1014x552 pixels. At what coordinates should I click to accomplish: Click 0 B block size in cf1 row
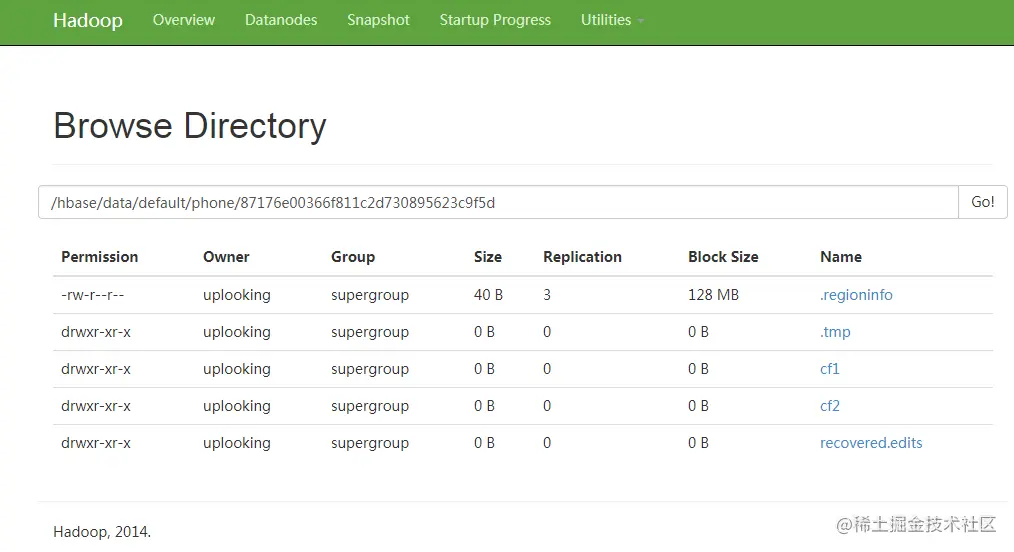coord(698,369)
